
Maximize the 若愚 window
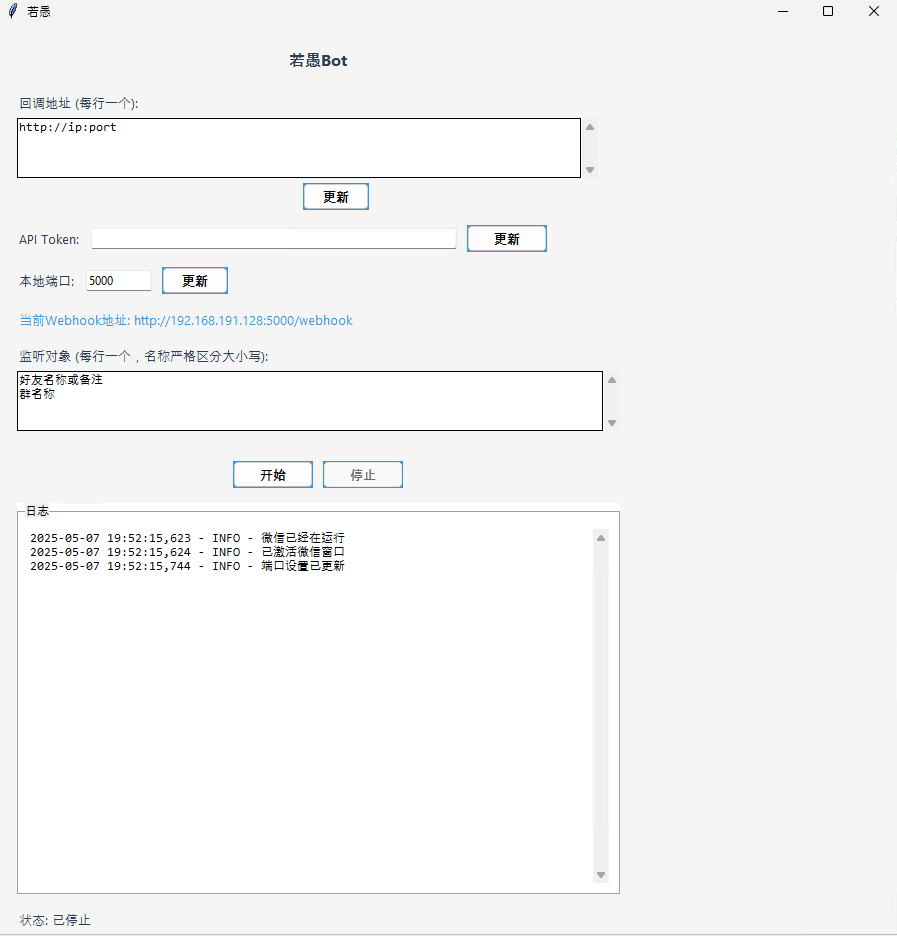(x=828, y=11)
